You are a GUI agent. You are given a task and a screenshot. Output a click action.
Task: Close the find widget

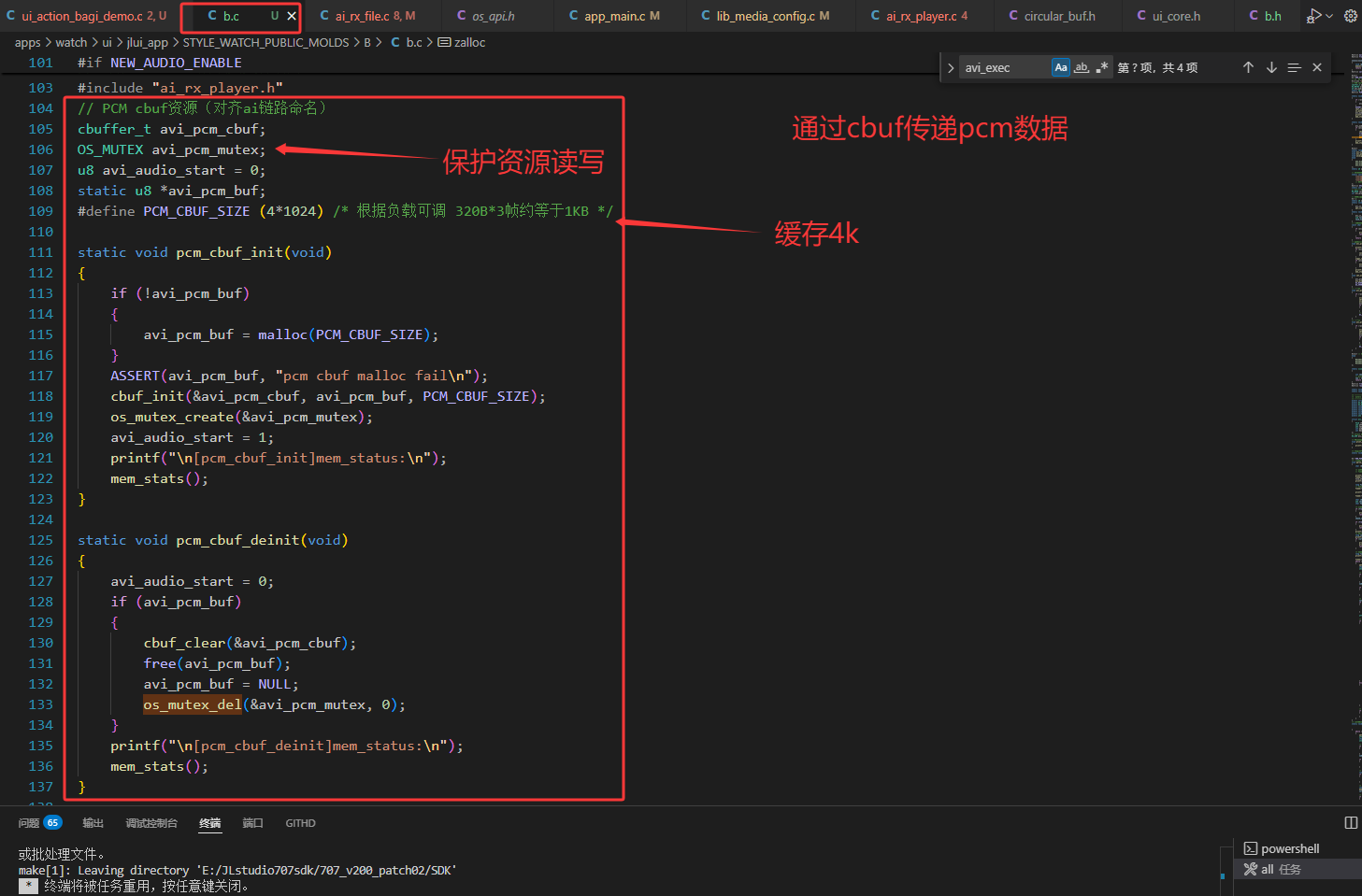1317,67
